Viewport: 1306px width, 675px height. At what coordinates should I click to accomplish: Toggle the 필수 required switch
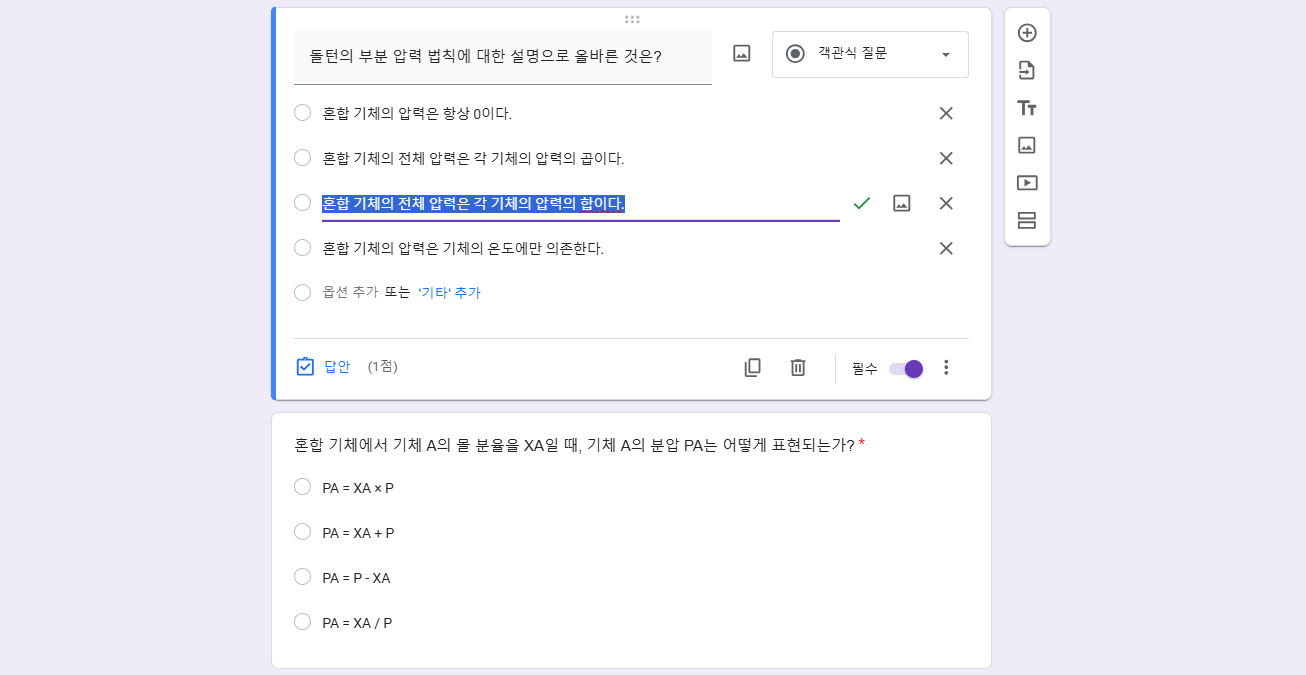pos(906,369)
